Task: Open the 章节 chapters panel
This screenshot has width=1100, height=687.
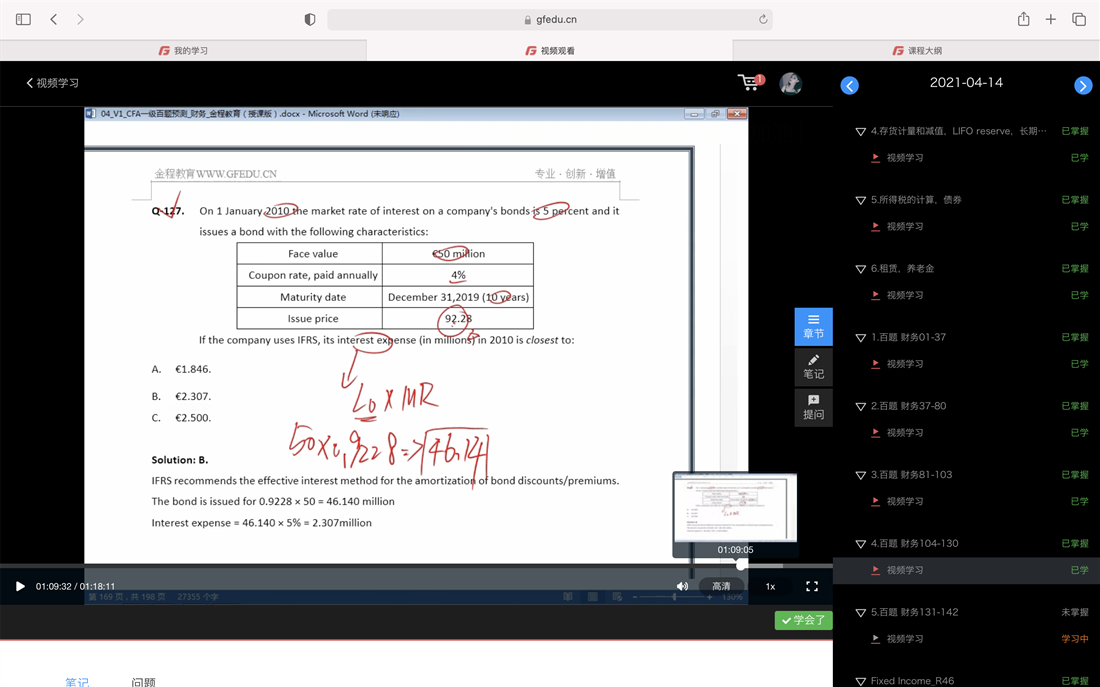Action: (x=814, y=326)
